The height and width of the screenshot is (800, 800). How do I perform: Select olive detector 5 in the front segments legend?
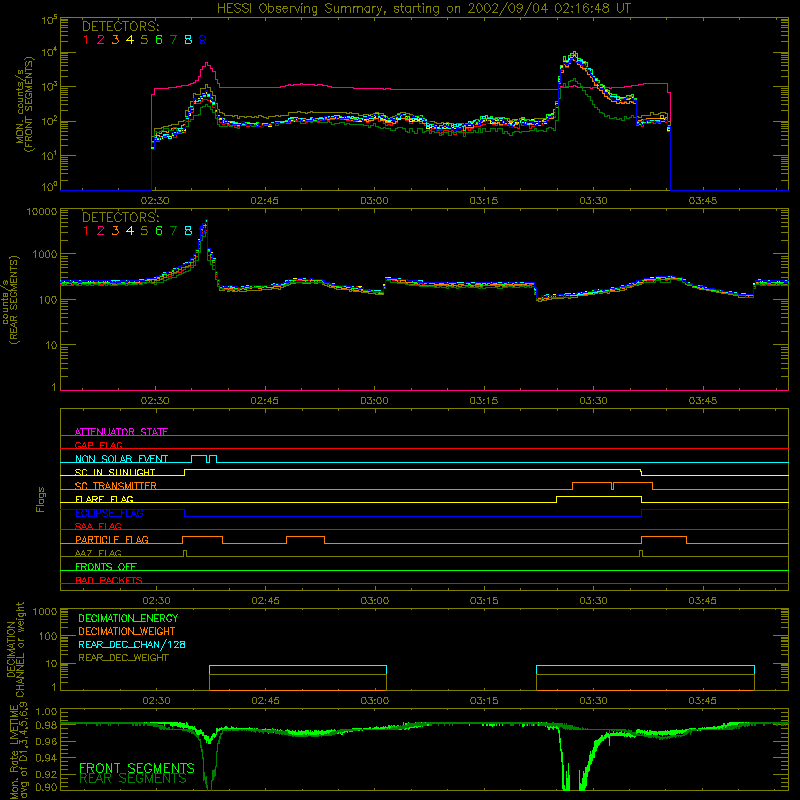(x=144, y=40)
